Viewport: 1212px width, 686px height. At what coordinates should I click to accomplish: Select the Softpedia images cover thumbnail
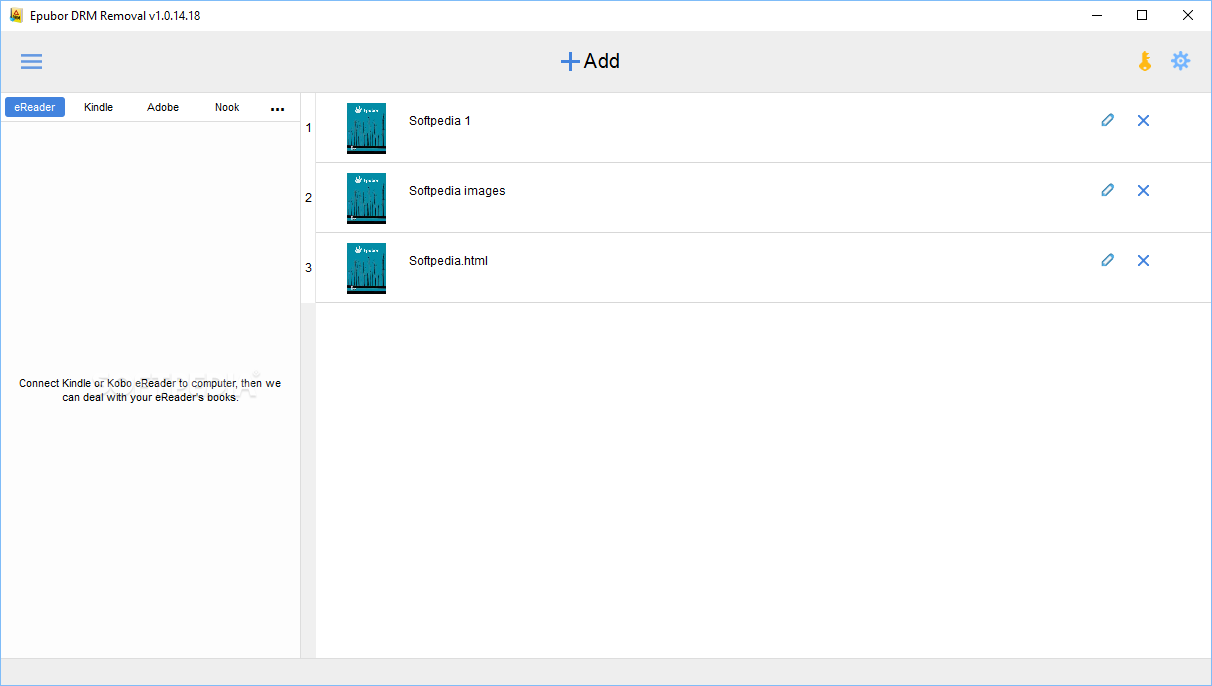(x=366, y=198)
